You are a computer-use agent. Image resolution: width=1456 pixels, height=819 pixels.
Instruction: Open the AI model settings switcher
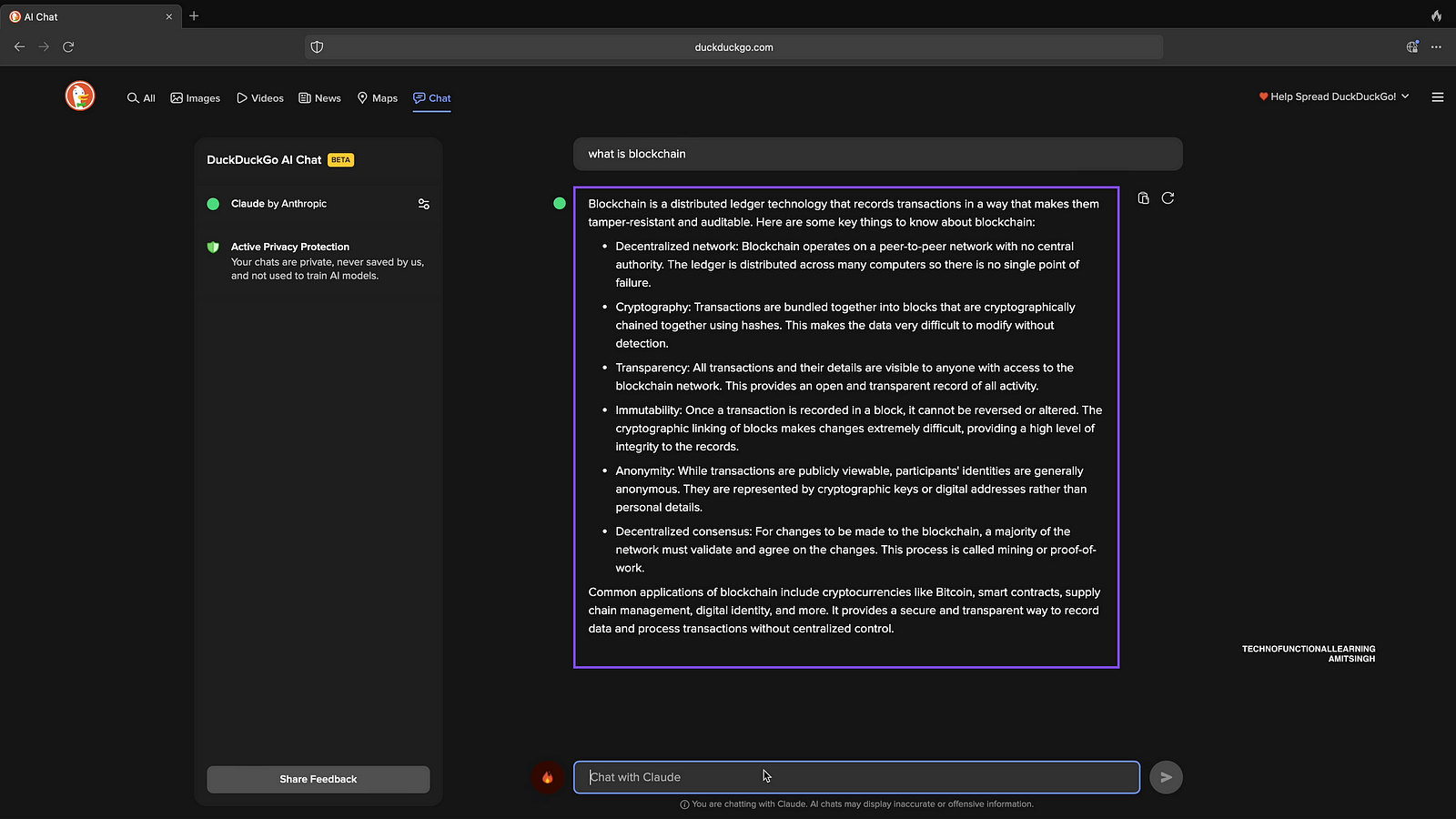(423, 204)
